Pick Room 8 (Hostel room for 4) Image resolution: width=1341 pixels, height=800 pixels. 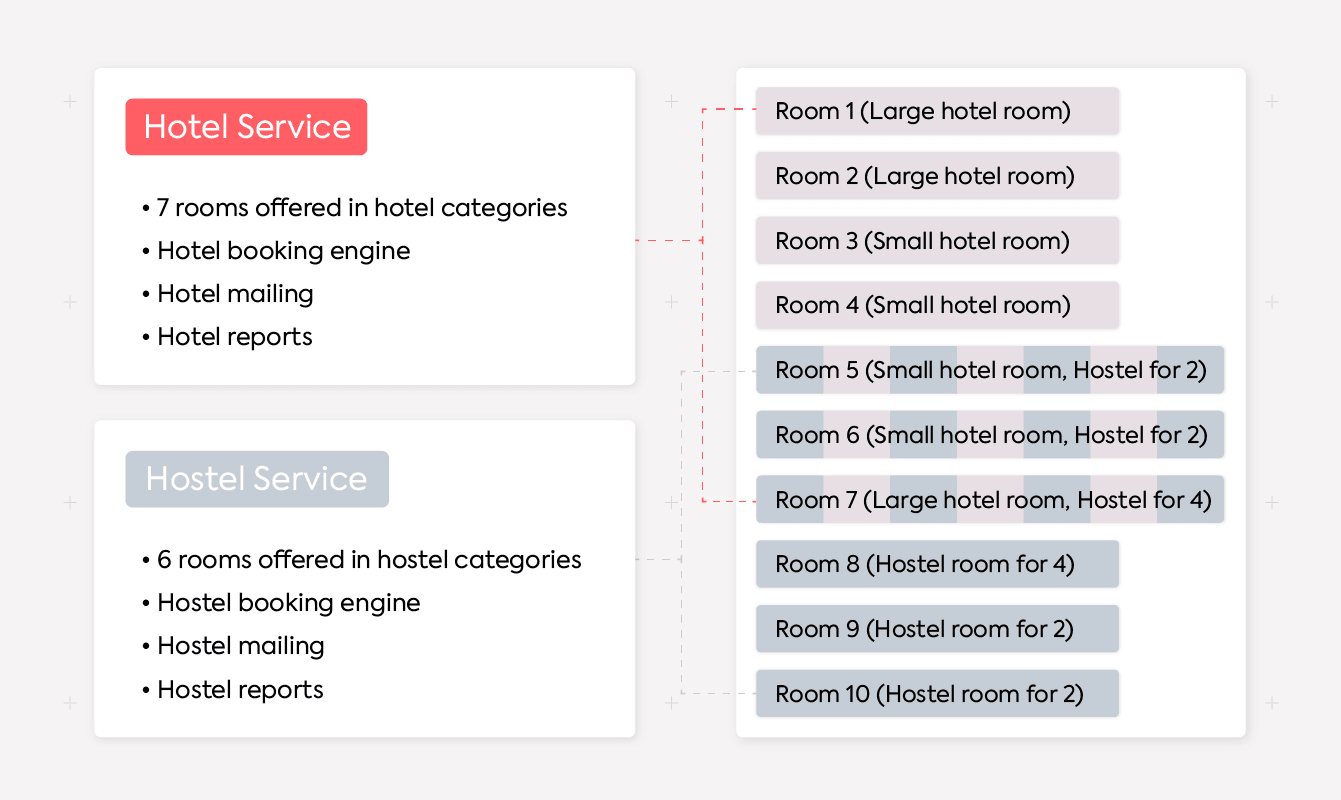click(x=936, y=564)
